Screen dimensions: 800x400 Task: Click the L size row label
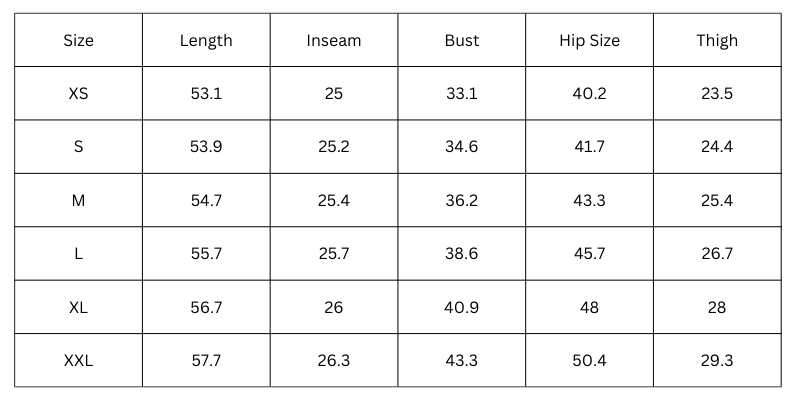click(x=78, y=254)
